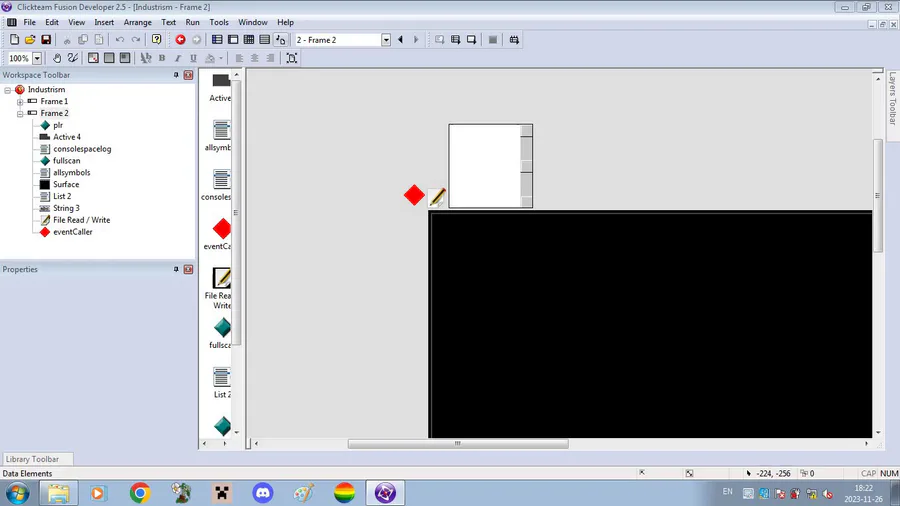
Task: Collapse the Frame 2 node
Action: pyautogui.click(x=20, y=114)
